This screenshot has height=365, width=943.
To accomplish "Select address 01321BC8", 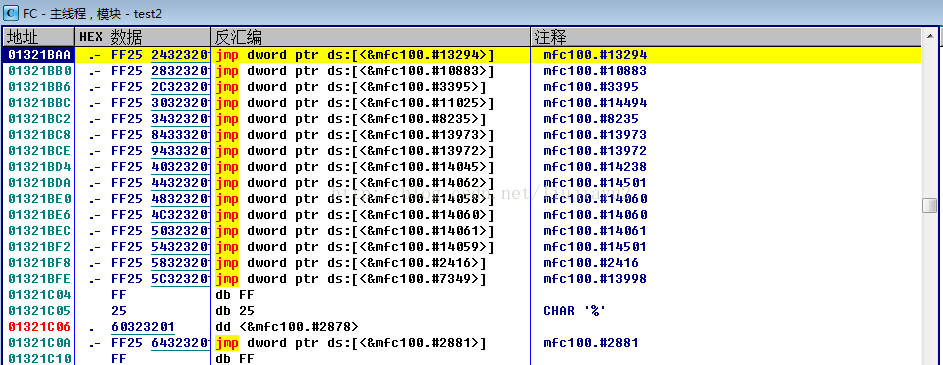I will tap(40, 135).
